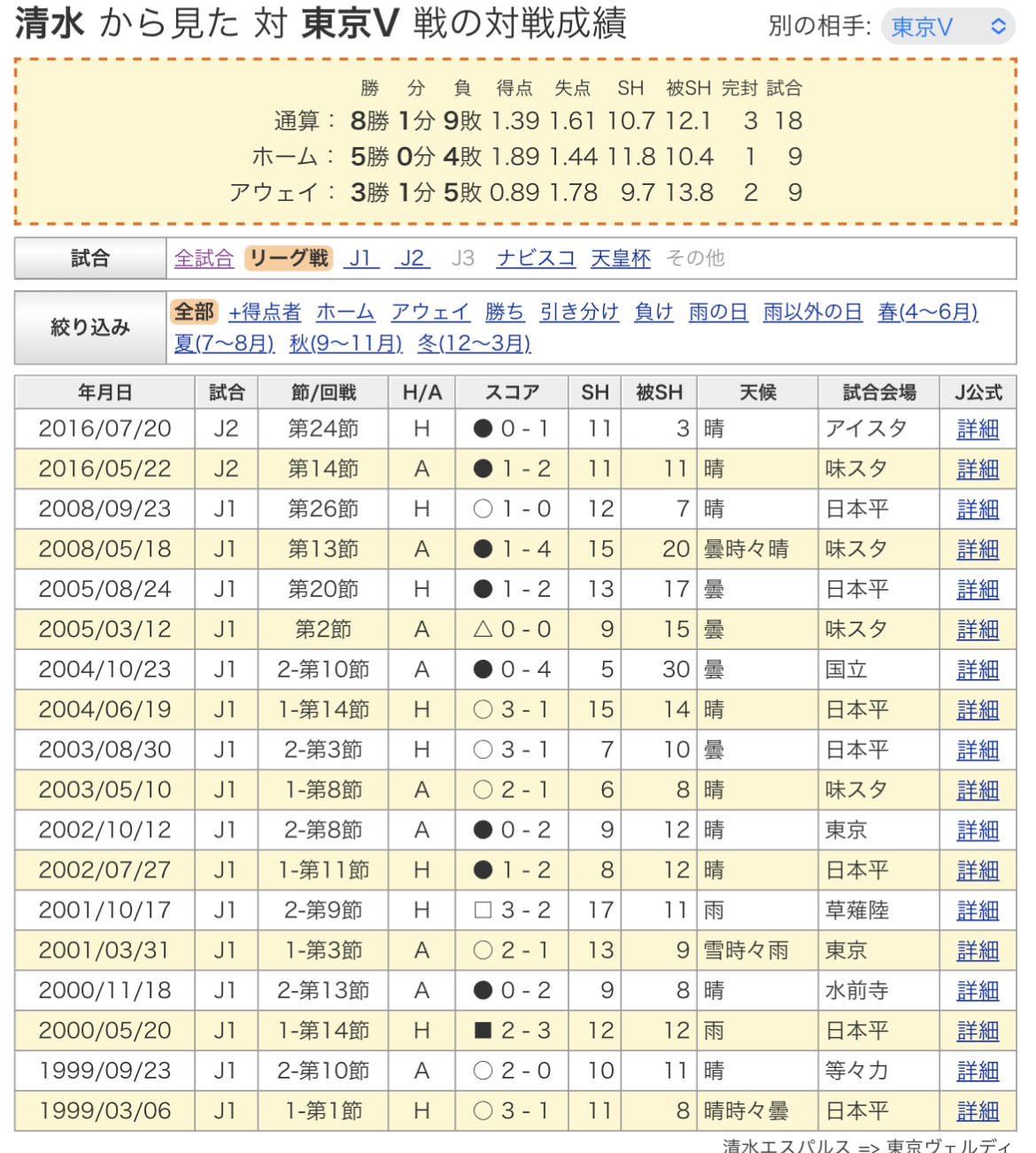Open 詳細 link for 2001/03/31 match
Screen dimensions: 1036x1153
click(x=978, y=950)
